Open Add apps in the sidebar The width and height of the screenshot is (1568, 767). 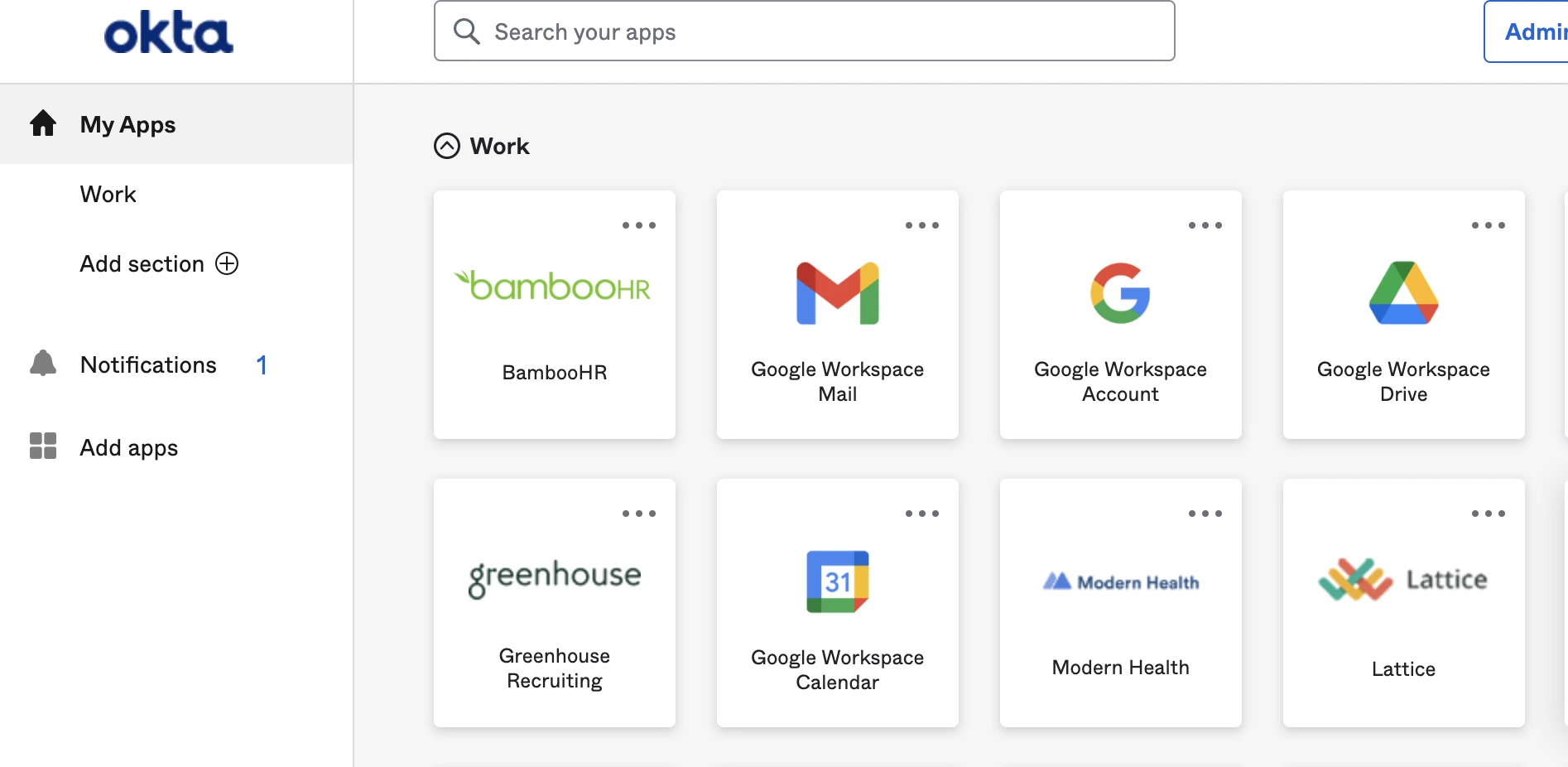click(x=129, y=447)
